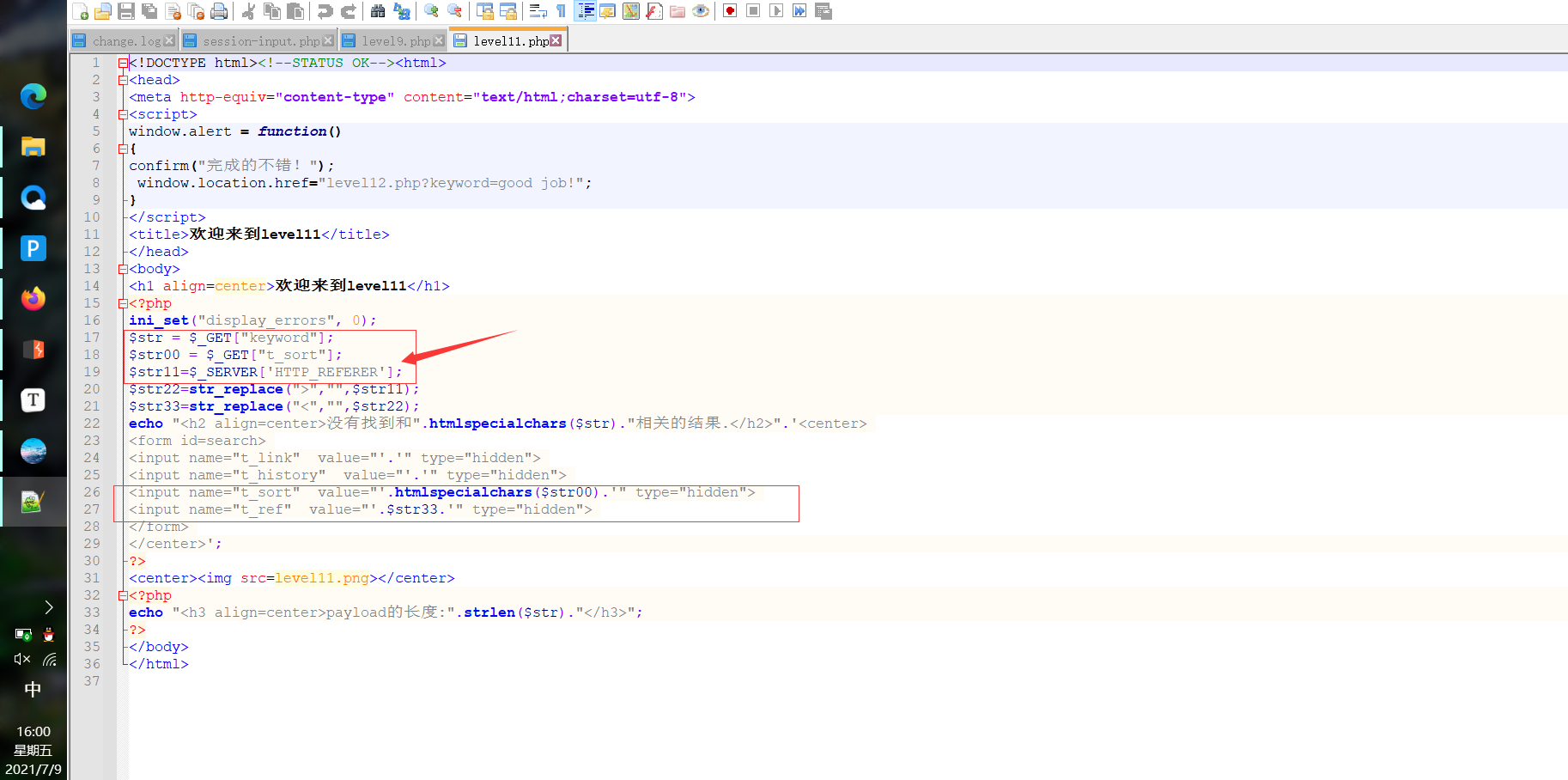
Task: Collapse the php fold at line 15
Action: [x=123, y=303]
